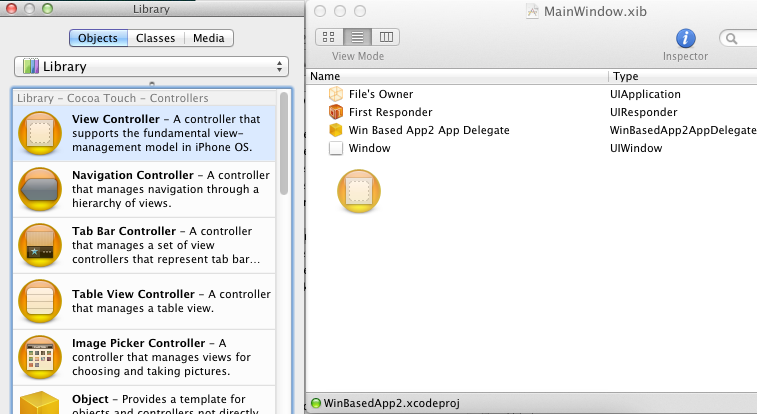This screenshot has width=757, height=414.
Task: Sort by the Name column header
Action: pos(457,76)
